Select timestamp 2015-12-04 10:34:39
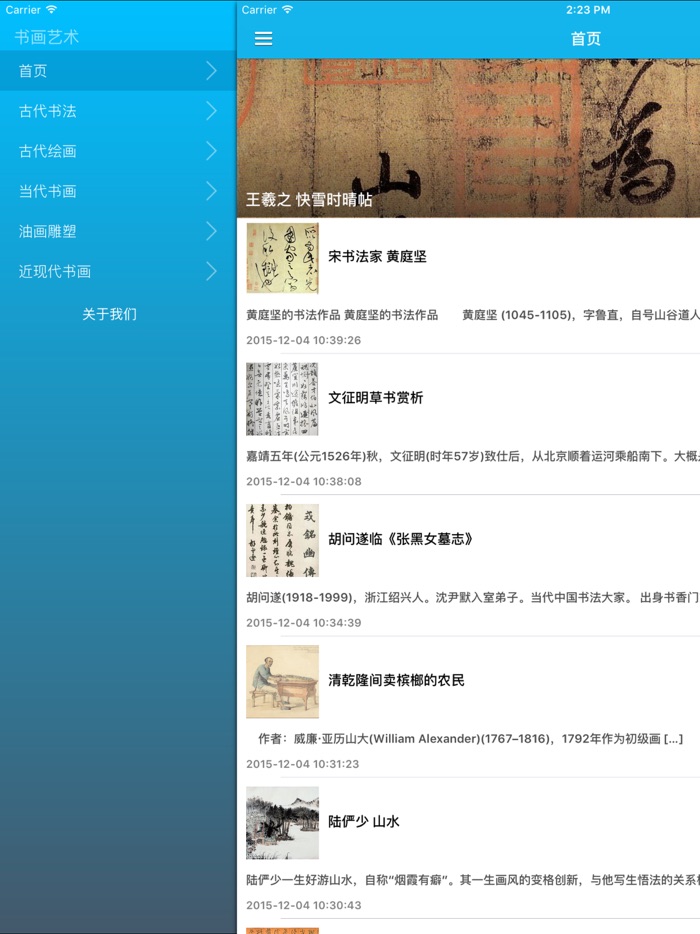Image resolution: width=700 pixels, height=934 pixels. (x=303, y=622)
